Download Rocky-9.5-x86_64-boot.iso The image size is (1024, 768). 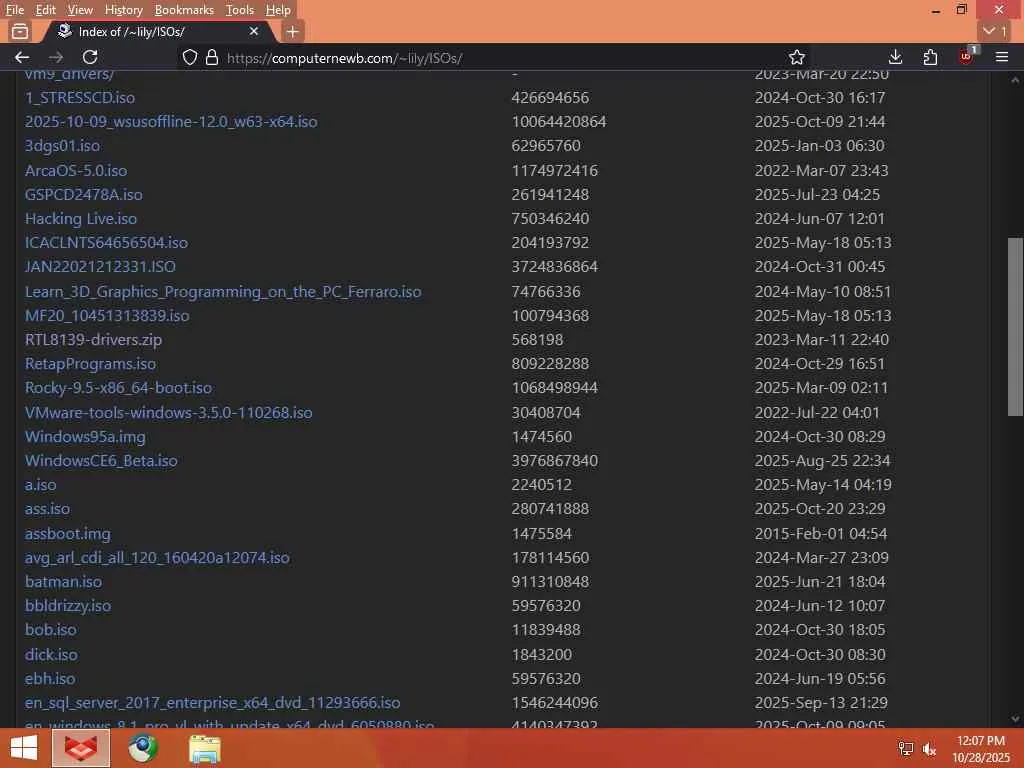118,388
